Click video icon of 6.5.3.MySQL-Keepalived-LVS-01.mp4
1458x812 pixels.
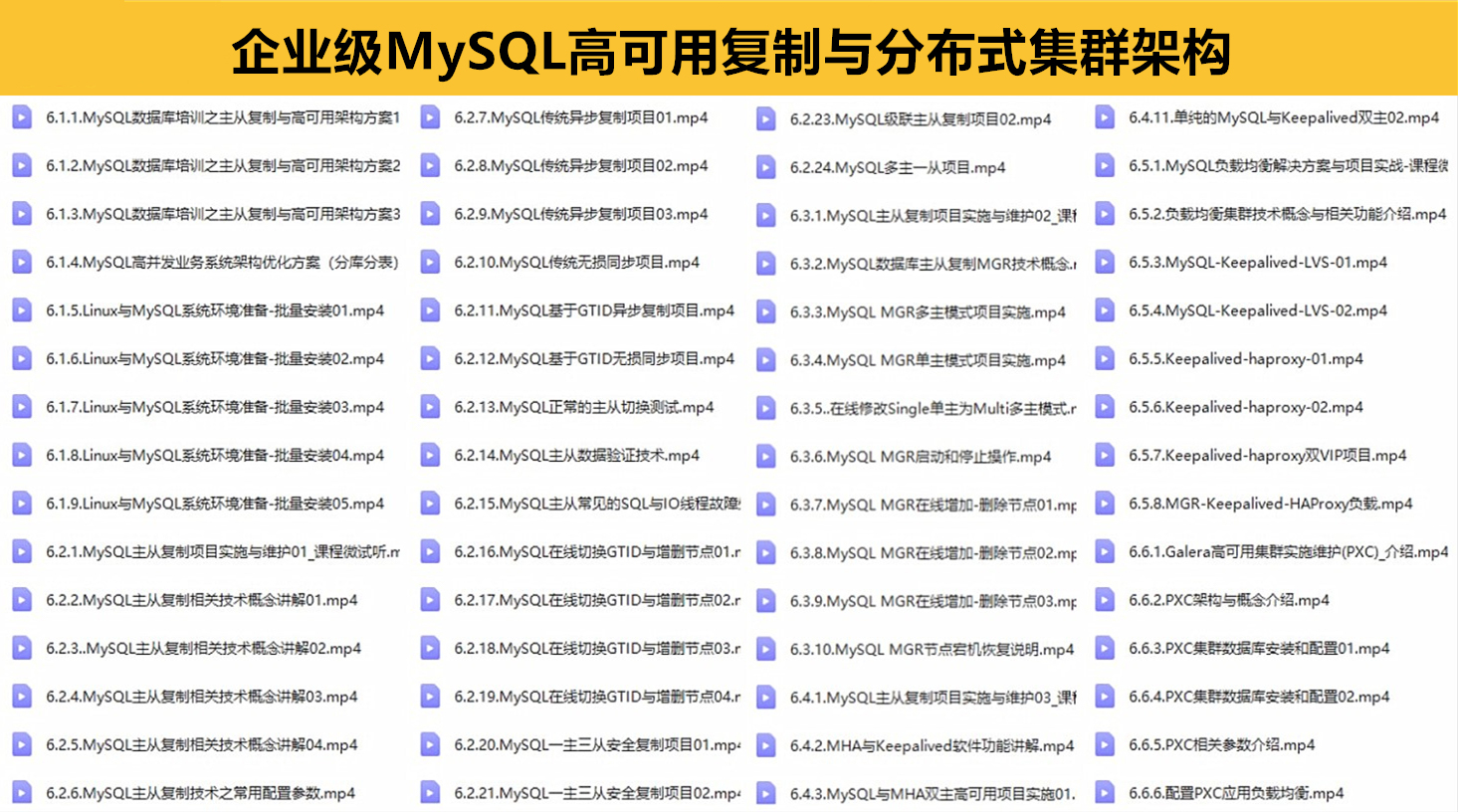[x=1105, y=263]
